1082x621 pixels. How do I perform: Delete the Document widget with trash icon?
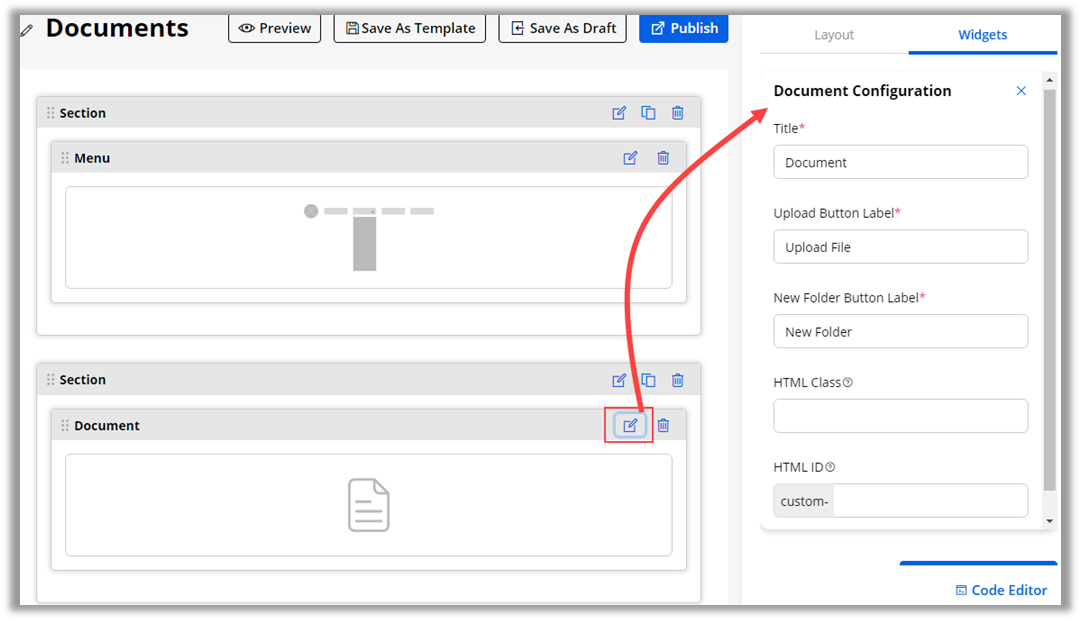(x=663, y=425)
